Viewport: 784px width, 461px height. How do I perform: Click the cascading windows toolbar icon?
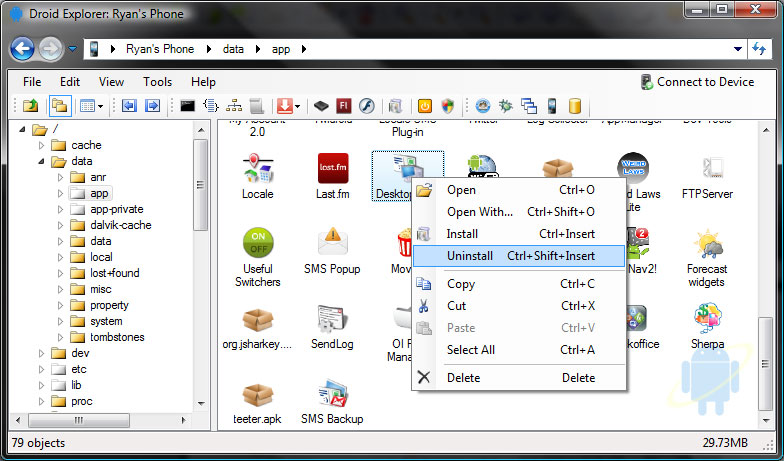tap(528, 106)
